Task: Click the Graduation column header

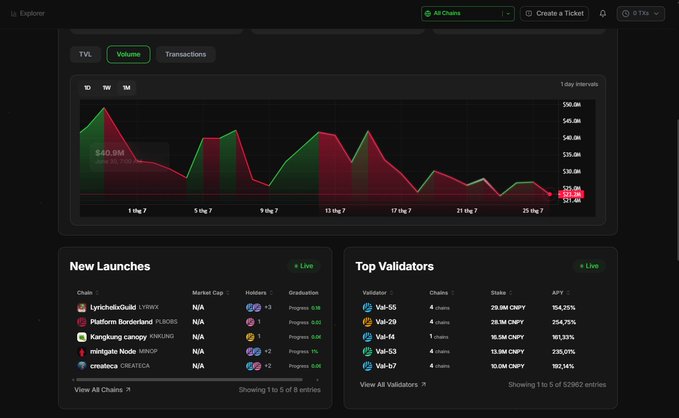Action: (304, 293)
